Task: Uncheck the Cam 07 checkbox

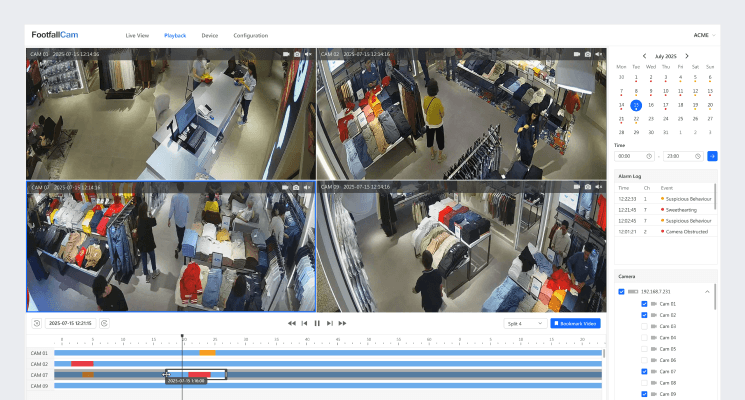Action: 644,371
